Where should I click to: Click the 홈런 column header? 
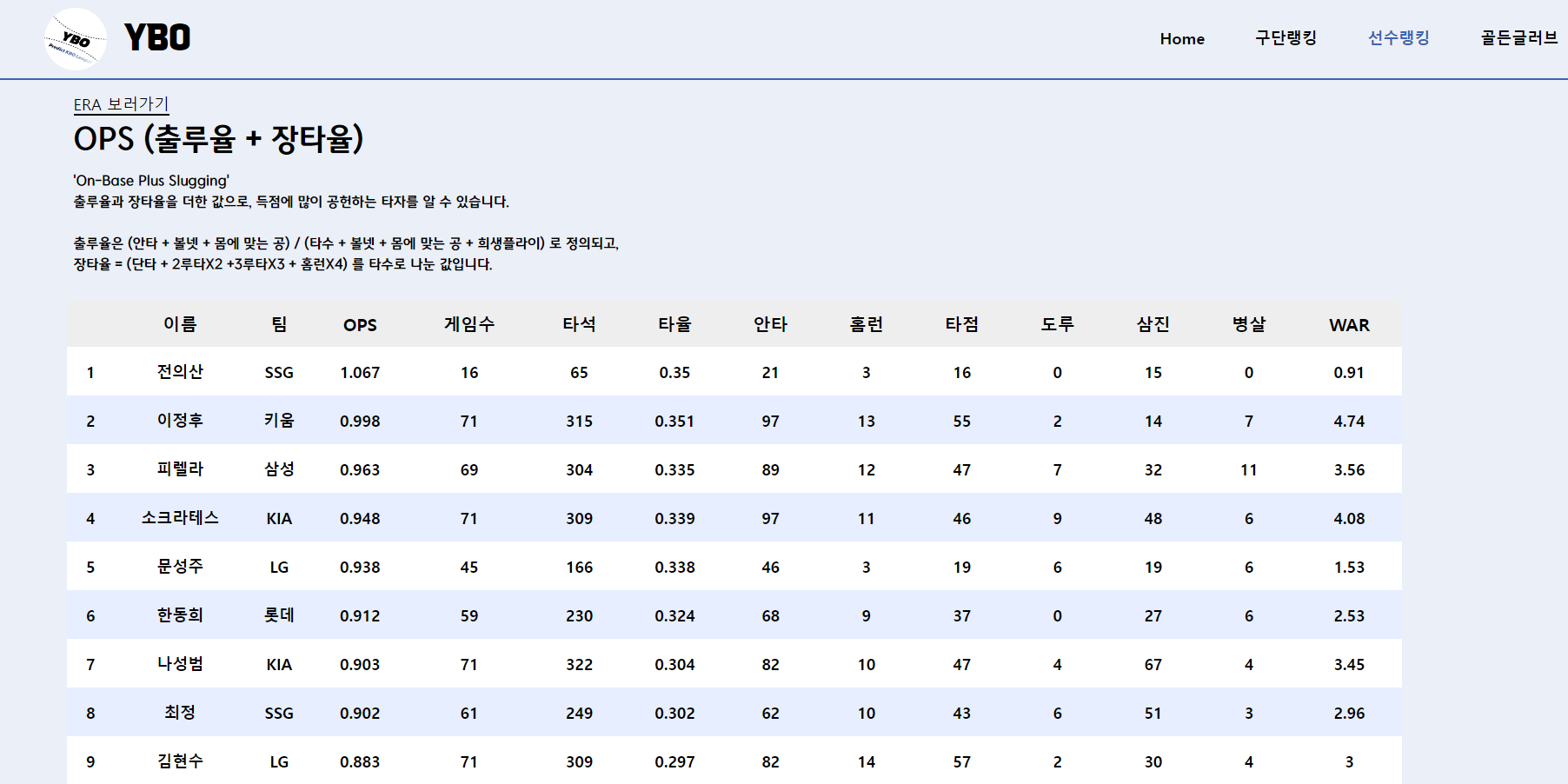[x=866, y=324]
